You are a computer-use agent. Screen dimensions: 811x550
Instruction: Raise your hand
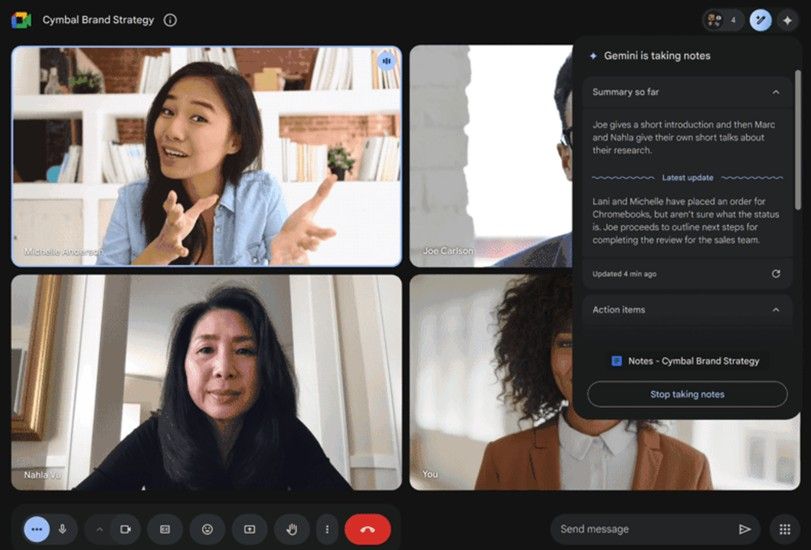point(292,529)
